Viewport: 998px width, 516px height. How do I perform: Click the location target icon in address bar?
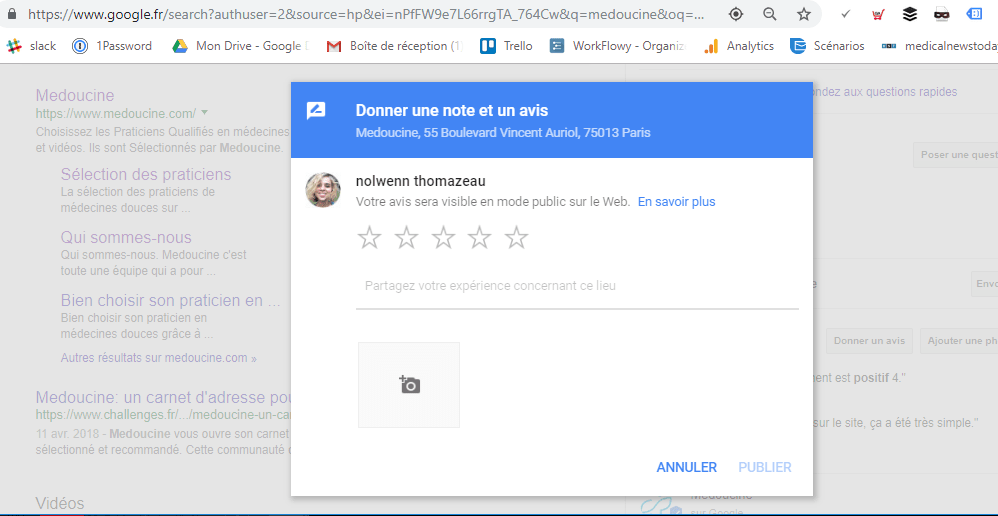coord(736,14)
